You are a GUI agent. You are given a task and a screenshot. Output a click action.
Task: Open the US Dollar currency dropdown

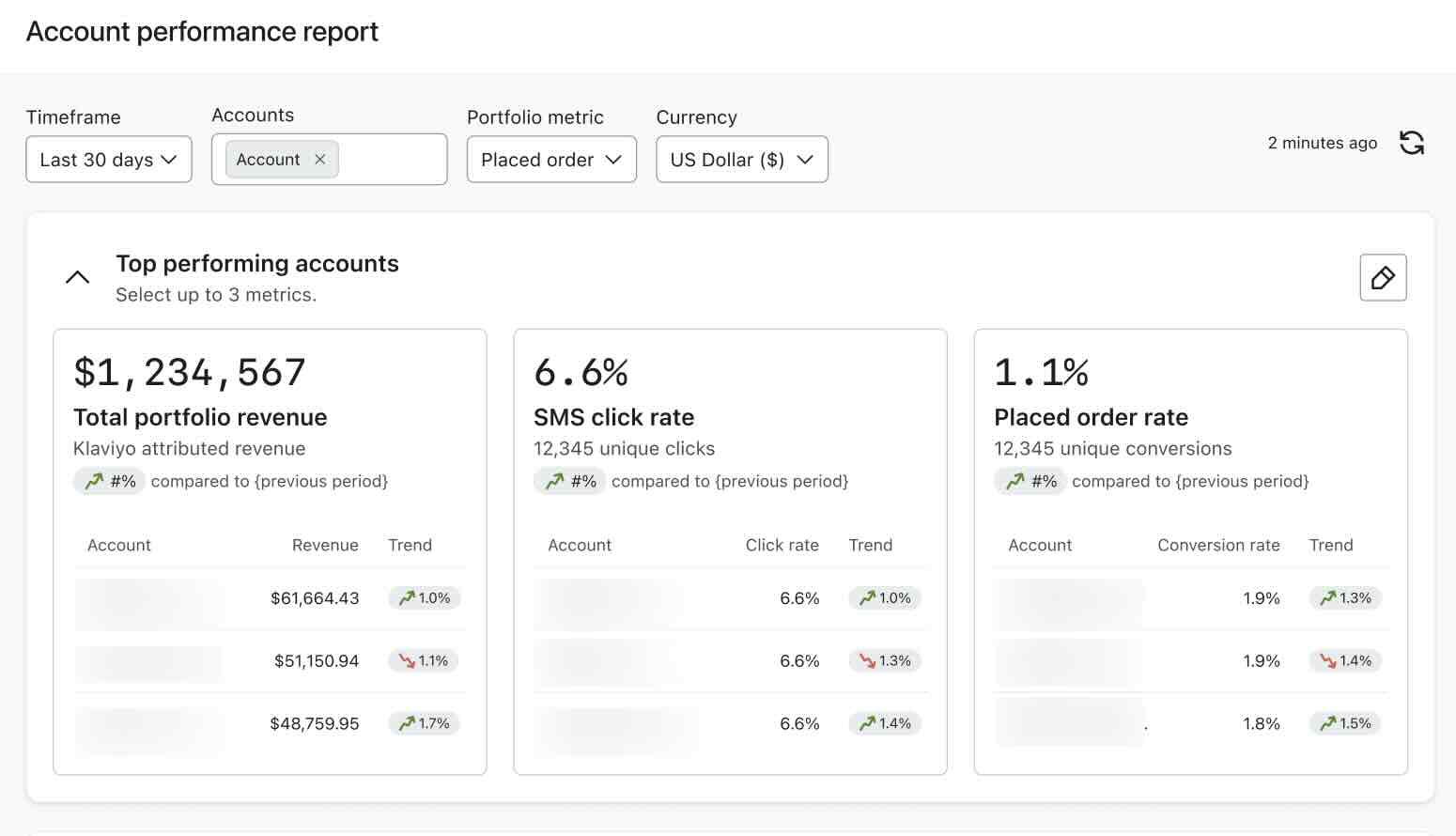tap(741, 160)
